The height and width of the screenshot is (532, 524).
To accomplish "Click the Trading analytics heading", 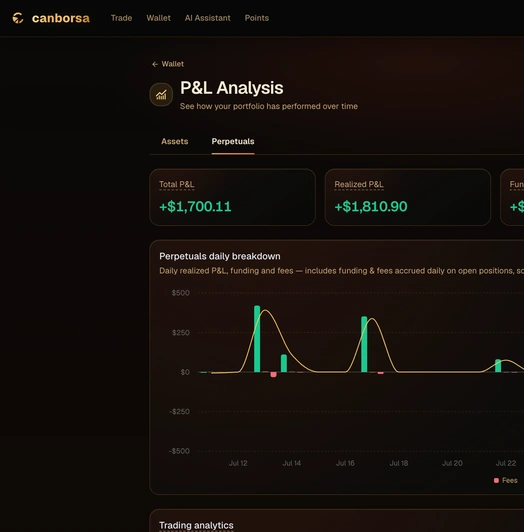I will [x=196, y=525].
